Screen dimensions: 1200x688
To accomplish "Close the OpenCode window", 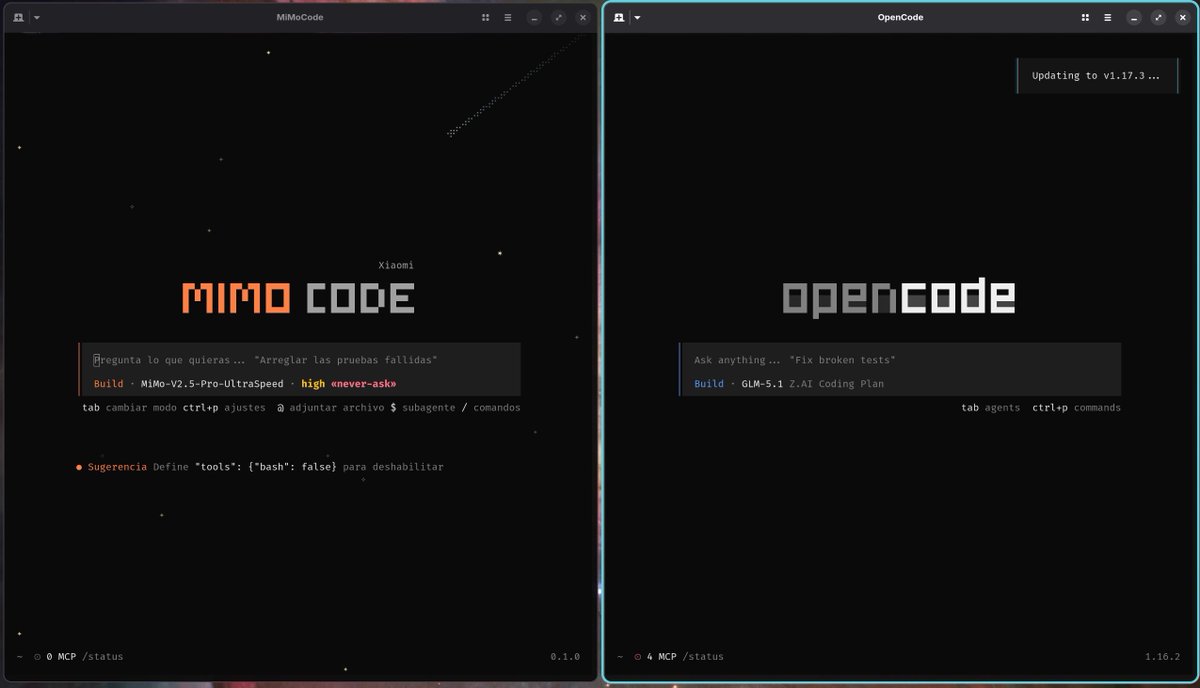I will pos(1182,17).
